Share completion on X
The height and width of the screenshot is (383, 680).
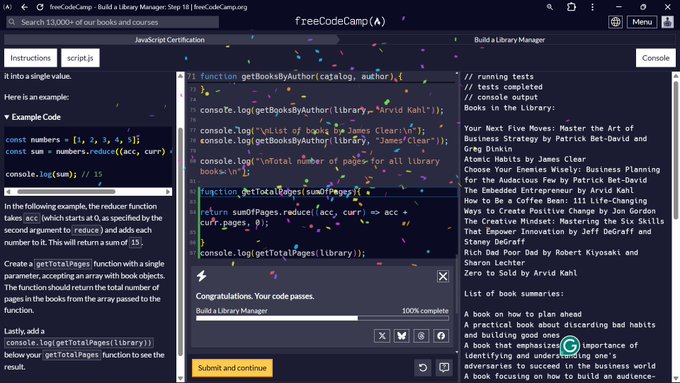coord(382,336)
